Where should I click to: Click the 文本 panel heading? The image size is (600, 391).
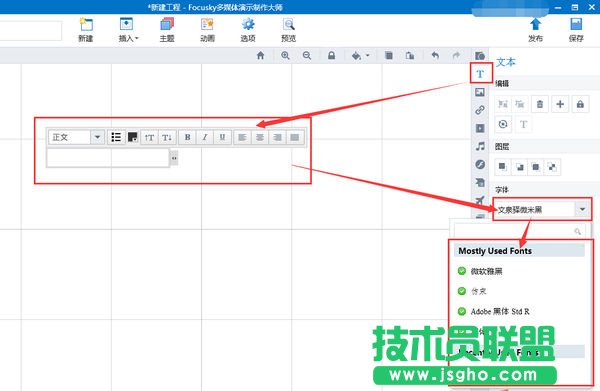click(x=505, y=62)
